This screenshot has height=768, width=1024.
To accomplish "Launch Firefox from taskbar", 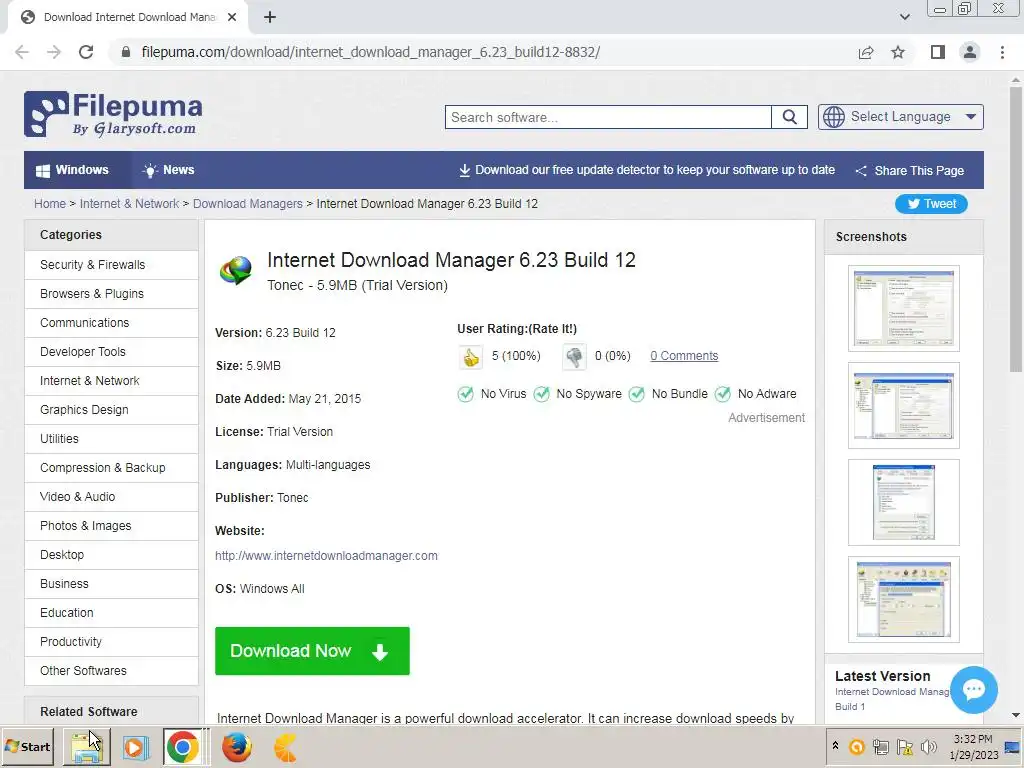I will coord(236,747).
